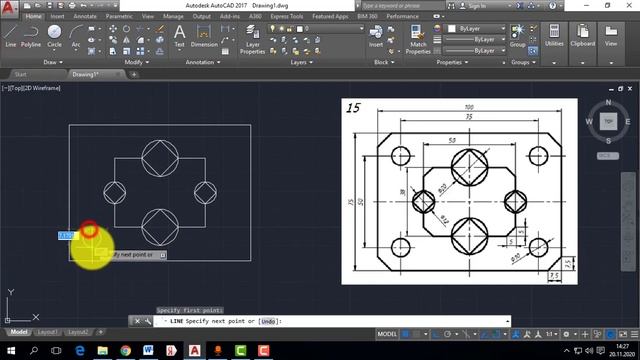The image size is (640, 360).
Task: Click the Undo option in command line
Action: 268,322
